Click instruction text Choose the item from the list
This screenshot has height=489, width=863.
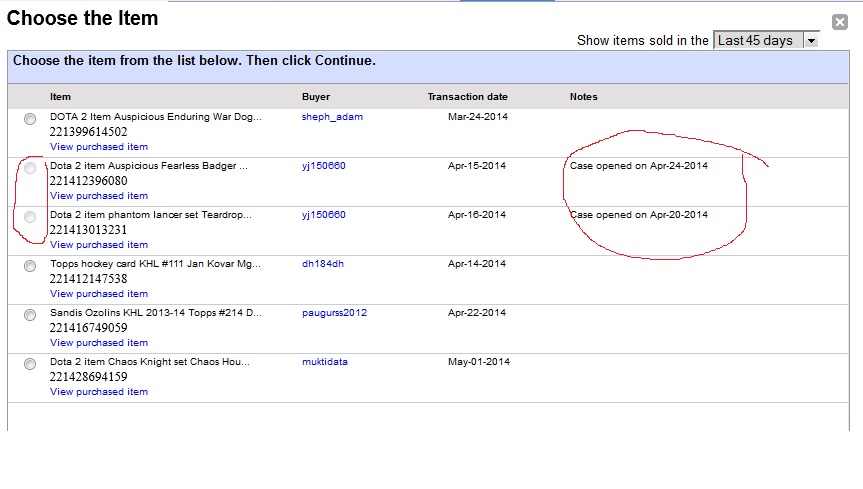pos(194,61)
